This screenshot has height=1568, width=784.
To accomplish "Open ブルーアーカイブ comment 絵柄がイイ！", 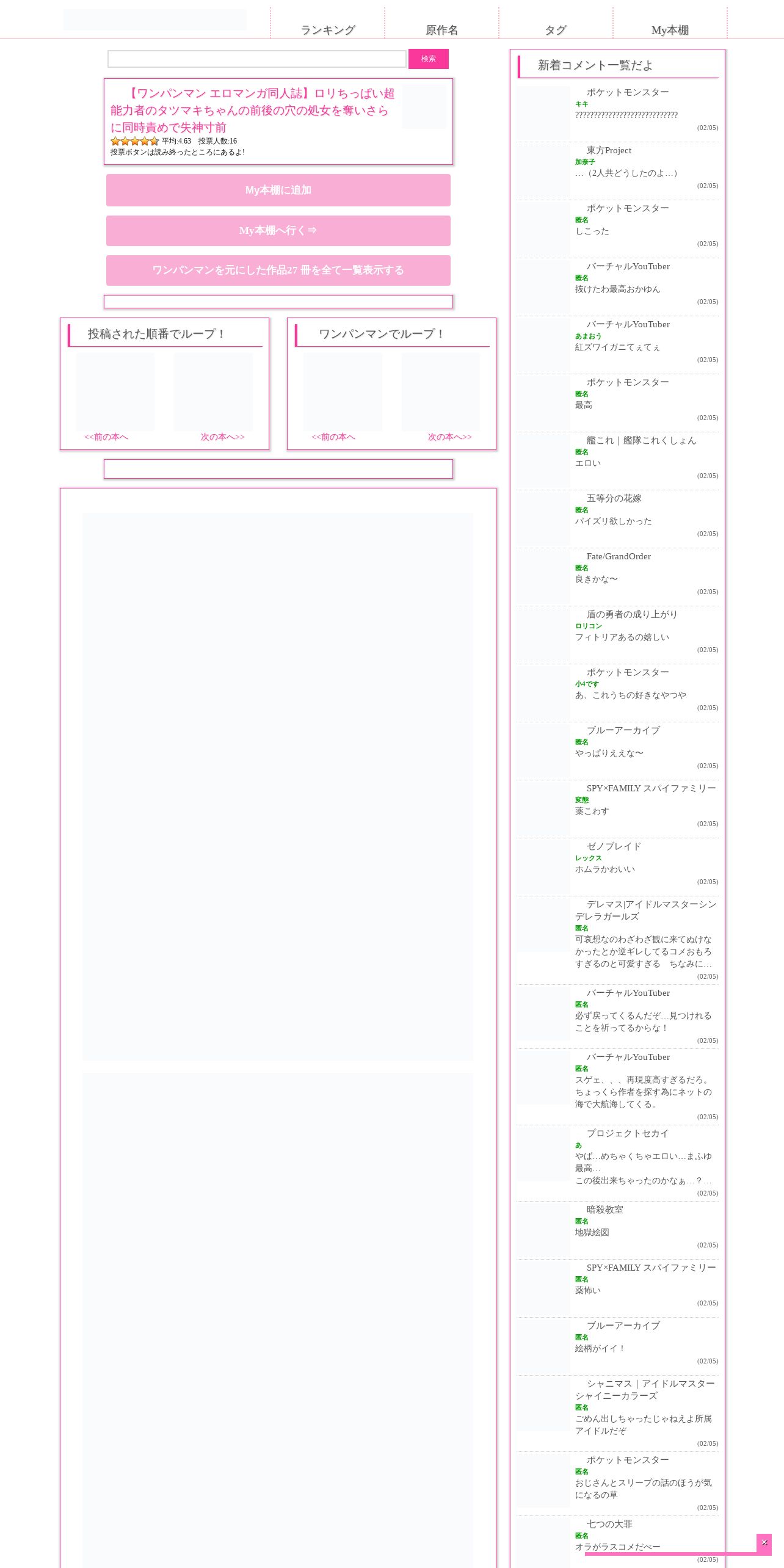I will (617, 1346).
